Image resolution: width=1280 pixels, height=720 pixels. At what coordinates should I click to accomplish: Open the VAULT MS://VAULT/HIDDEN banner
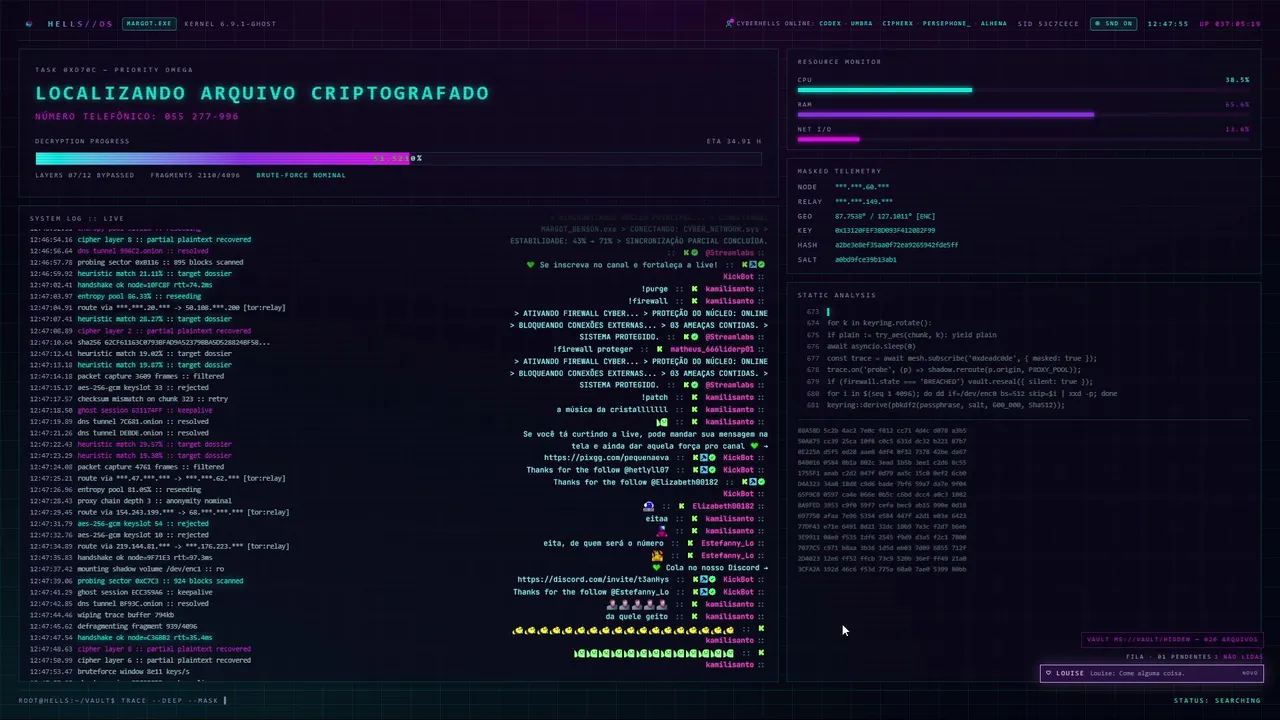(x=1172, y=640)
